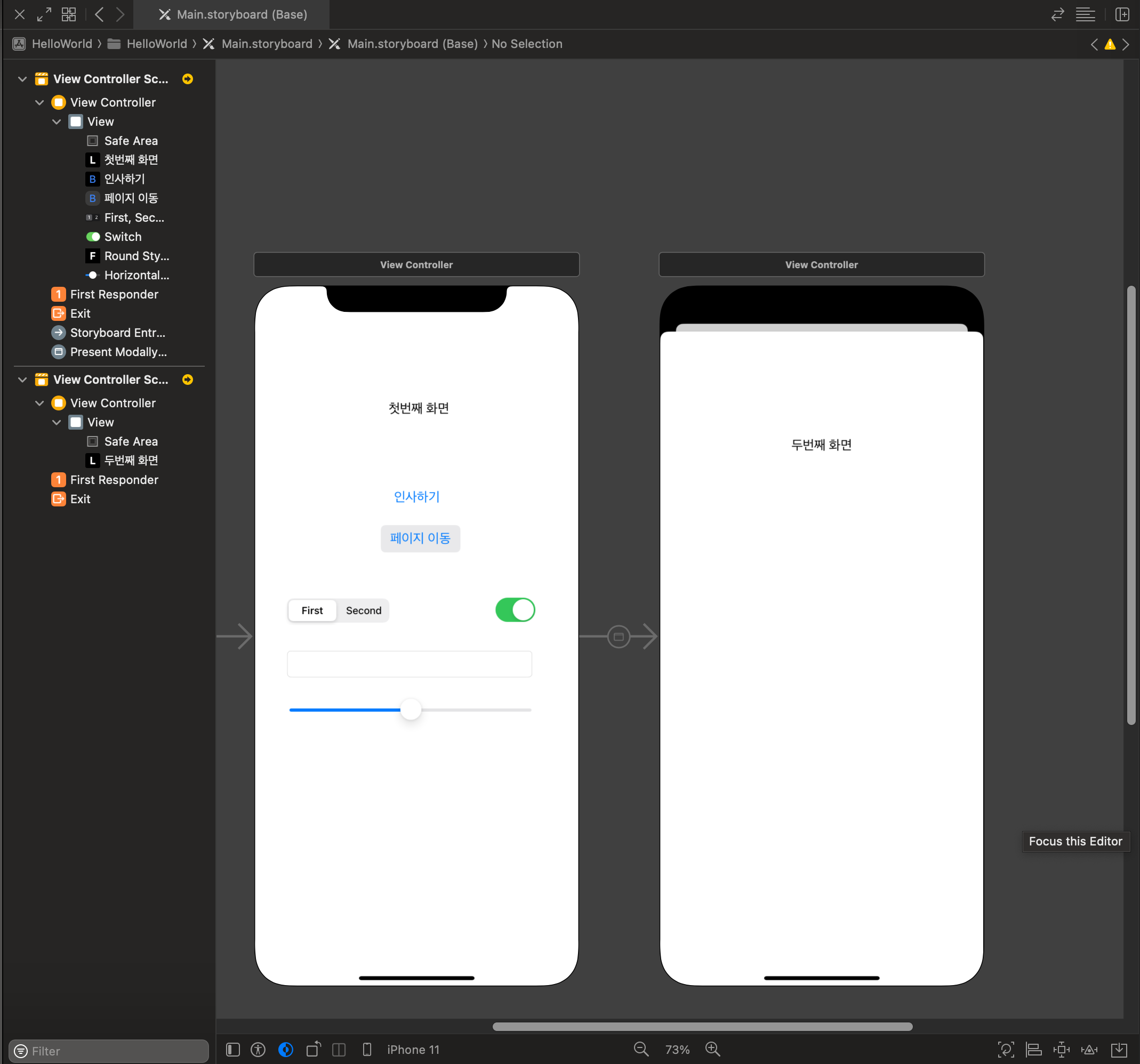
Task: Toggle the green switch on canvas
Action: coord(515,609)
